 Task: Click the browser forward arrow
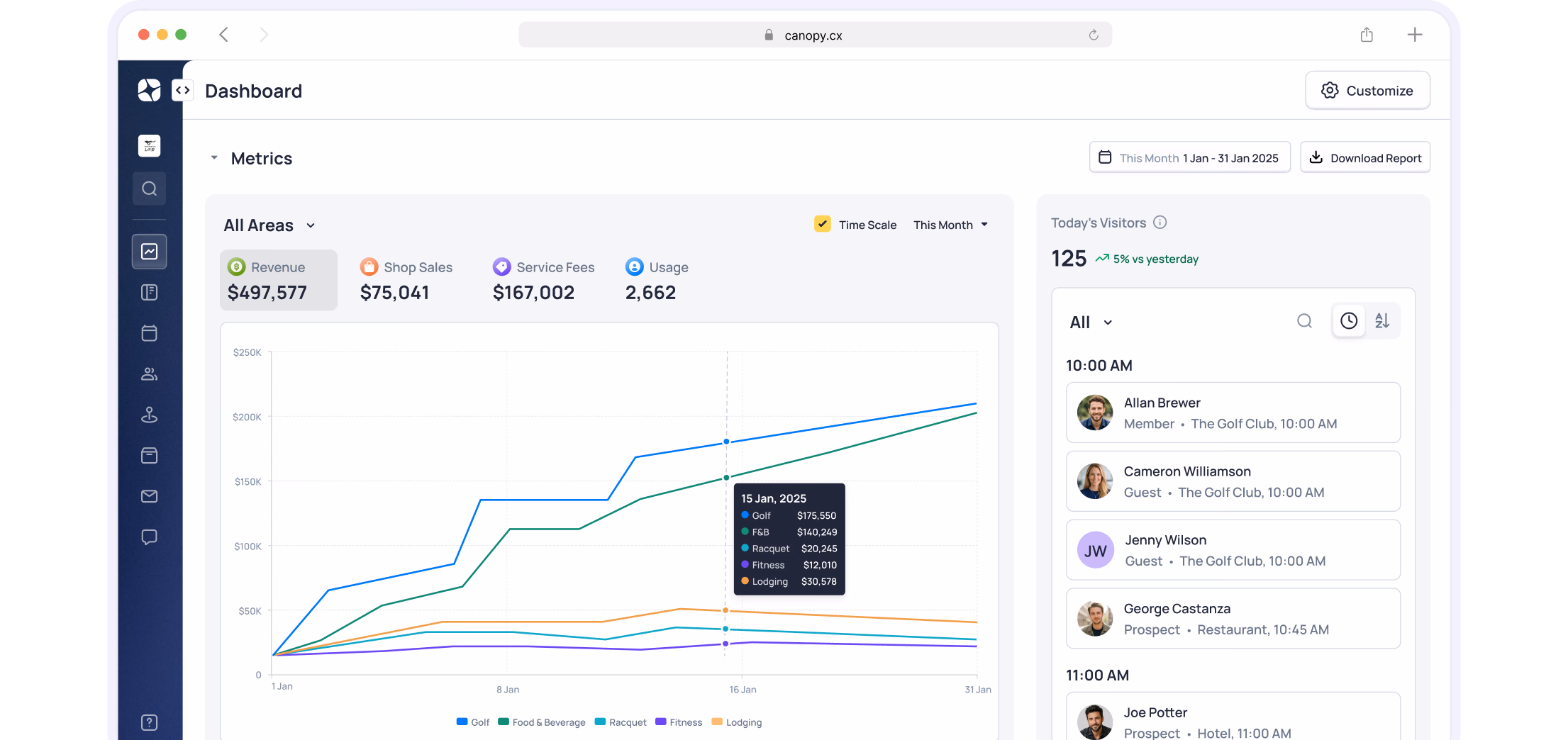click(x=264, y=35)
